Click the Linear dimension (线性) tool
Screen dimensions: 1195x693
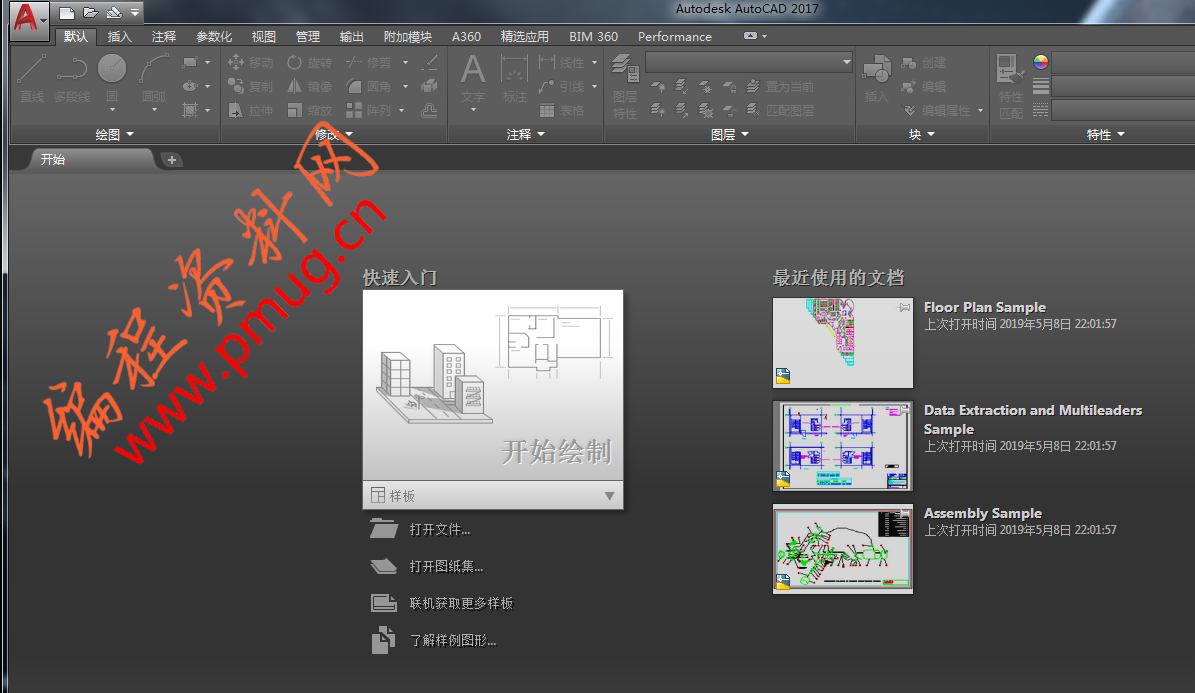(x=562, y=63)
